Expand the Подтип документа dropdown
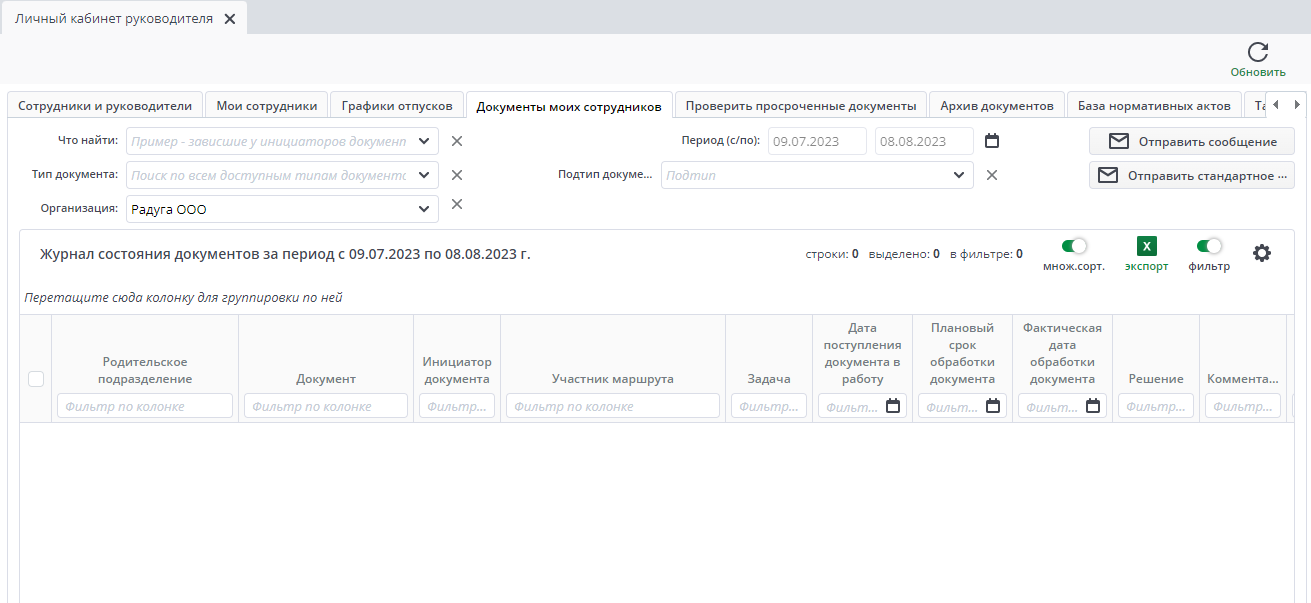1311x603 pixels. [959, 175]
